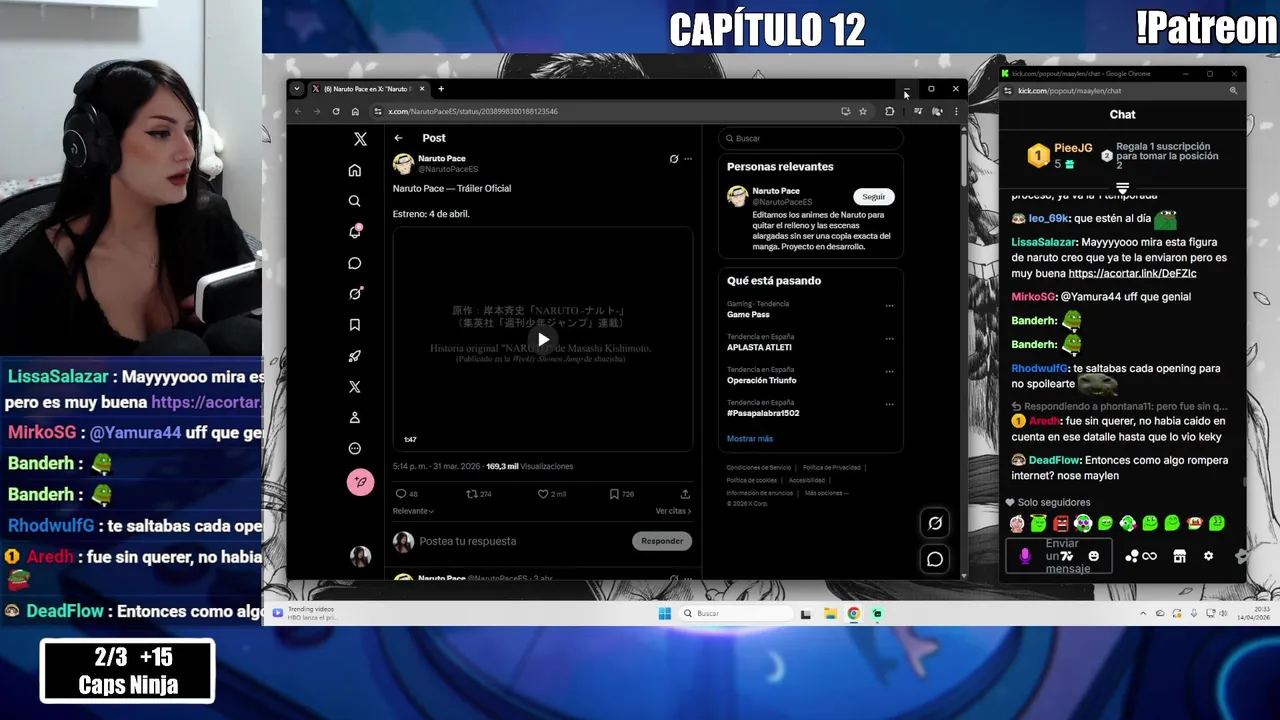The image size is (1280, 720).
Task: Click Grok icon on Naruto Pace post
Action: click(x=673, y=159)
